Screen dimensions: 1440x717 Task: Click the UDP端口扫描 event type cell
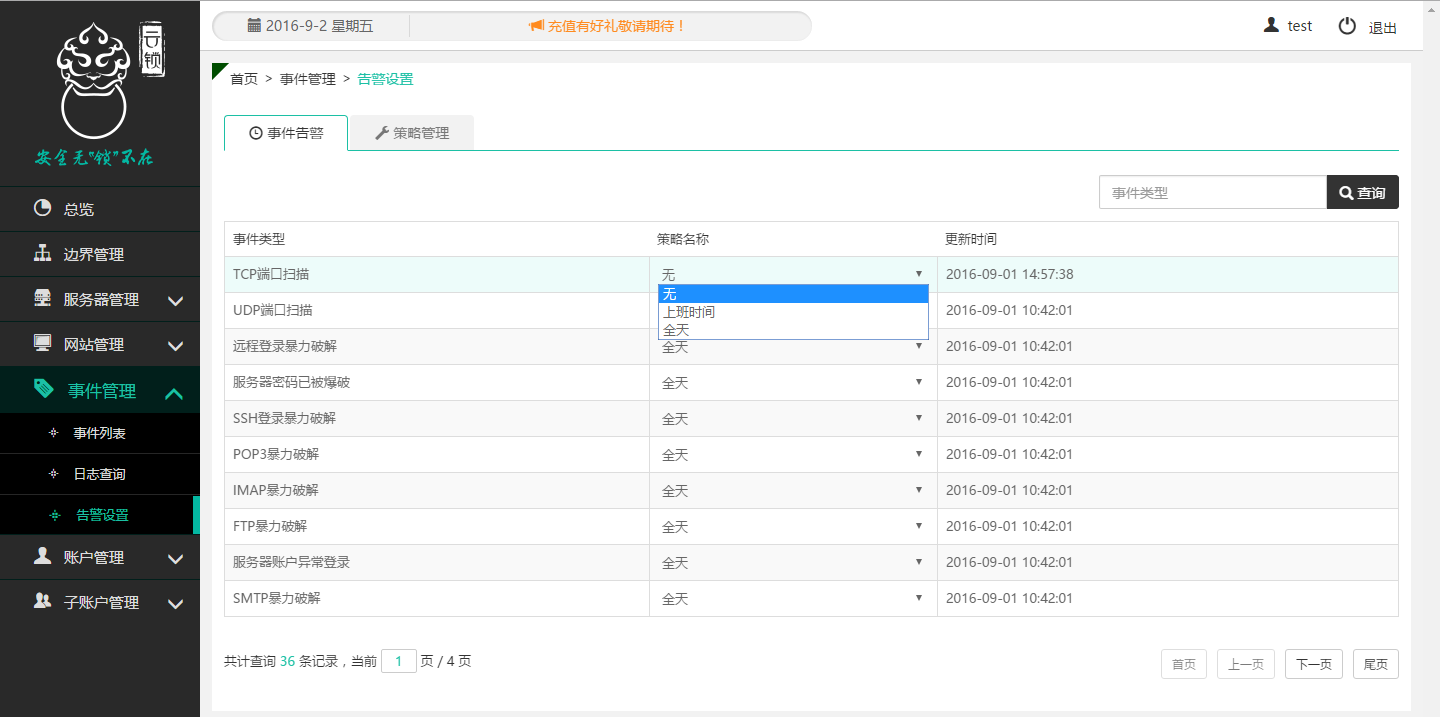[x=437, y=310]
